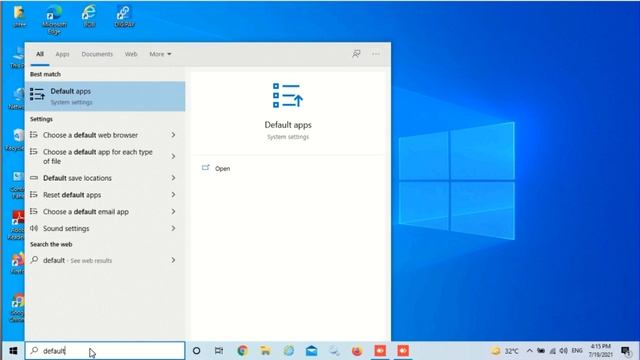
Task: Expand arrow for Choose a default web browser
Action: click(x=173, y=135)
